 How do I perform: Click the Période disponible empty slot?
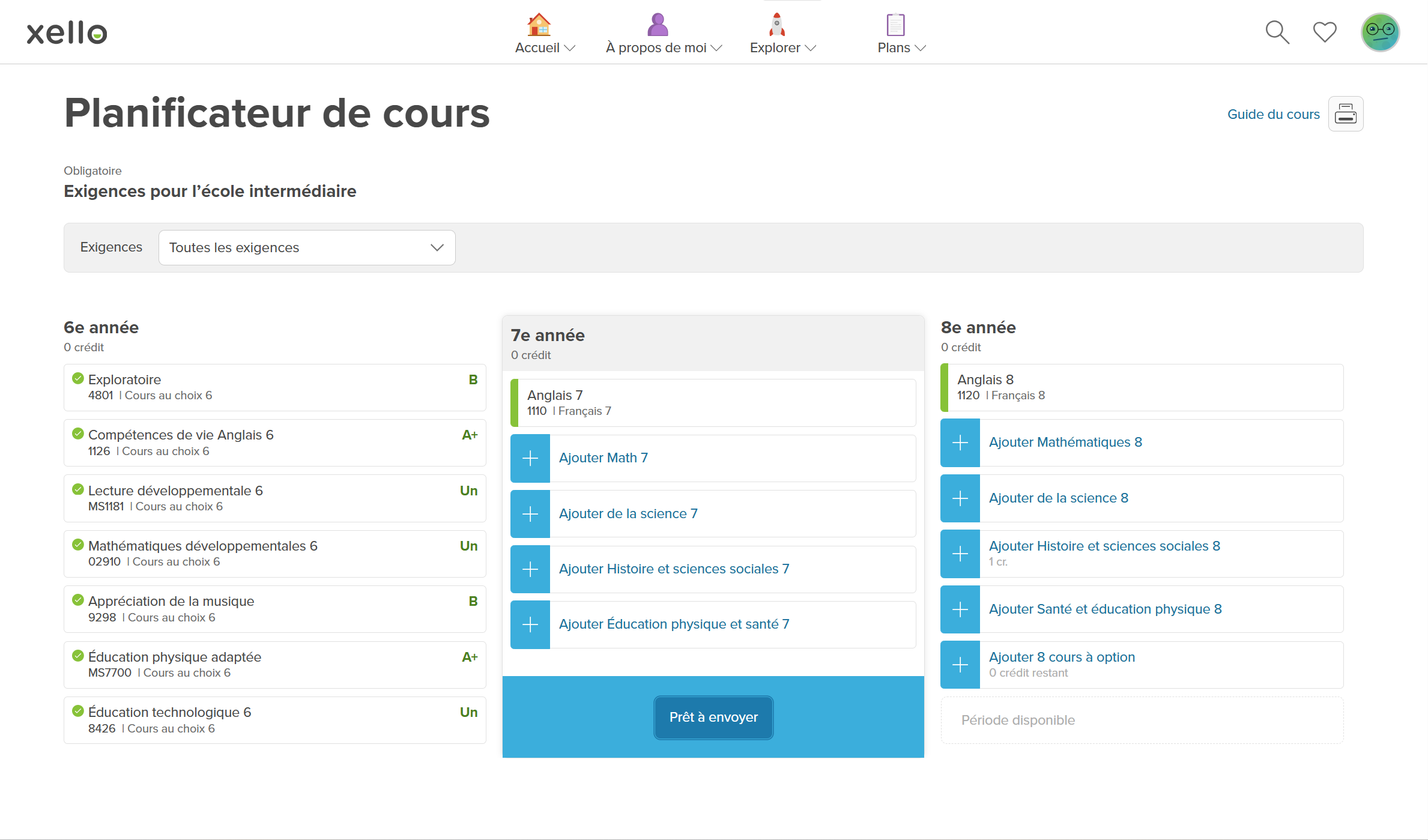[x=1142, y=720]
